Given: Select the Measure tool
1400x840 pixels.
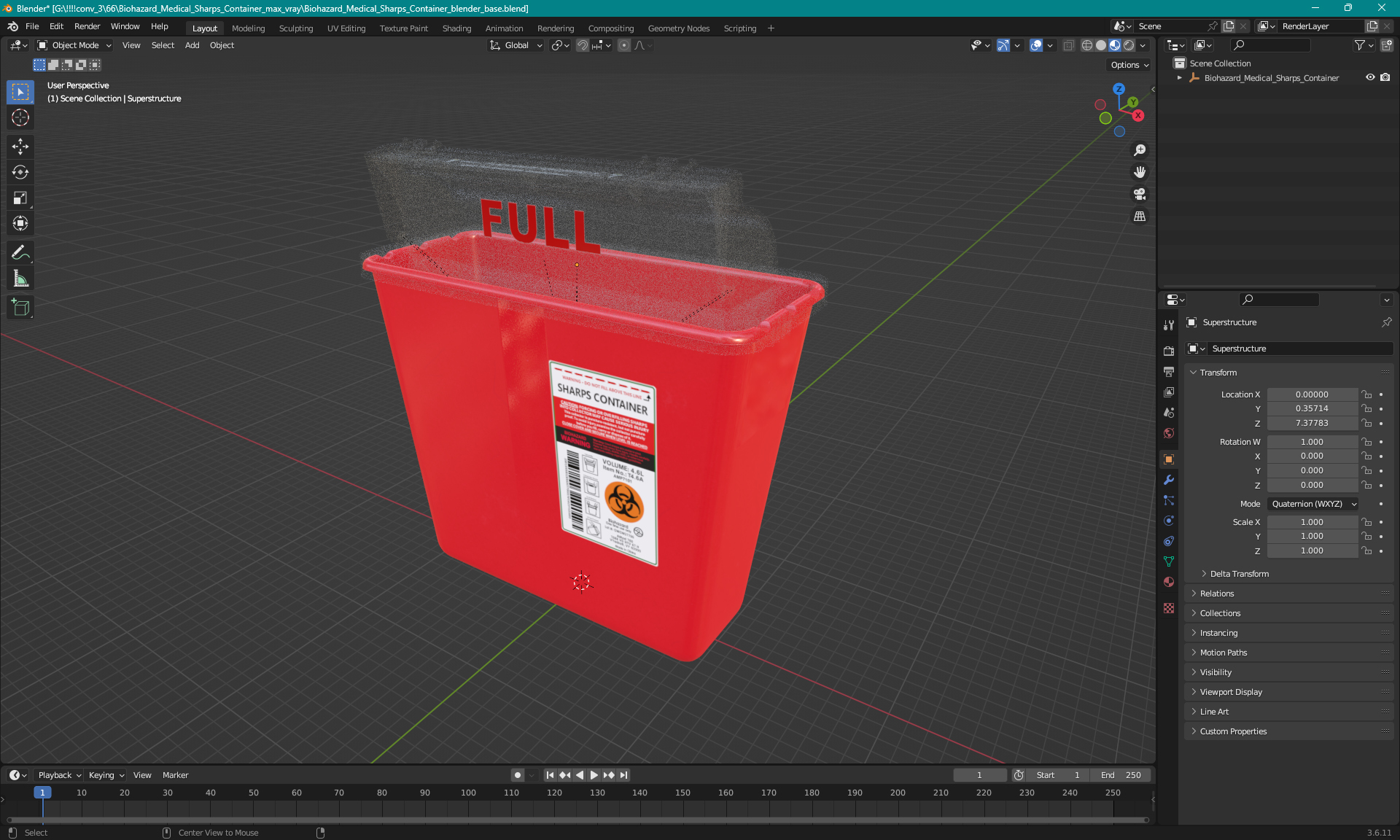Looking at the screenshot, I should click(x=20, y=279).
